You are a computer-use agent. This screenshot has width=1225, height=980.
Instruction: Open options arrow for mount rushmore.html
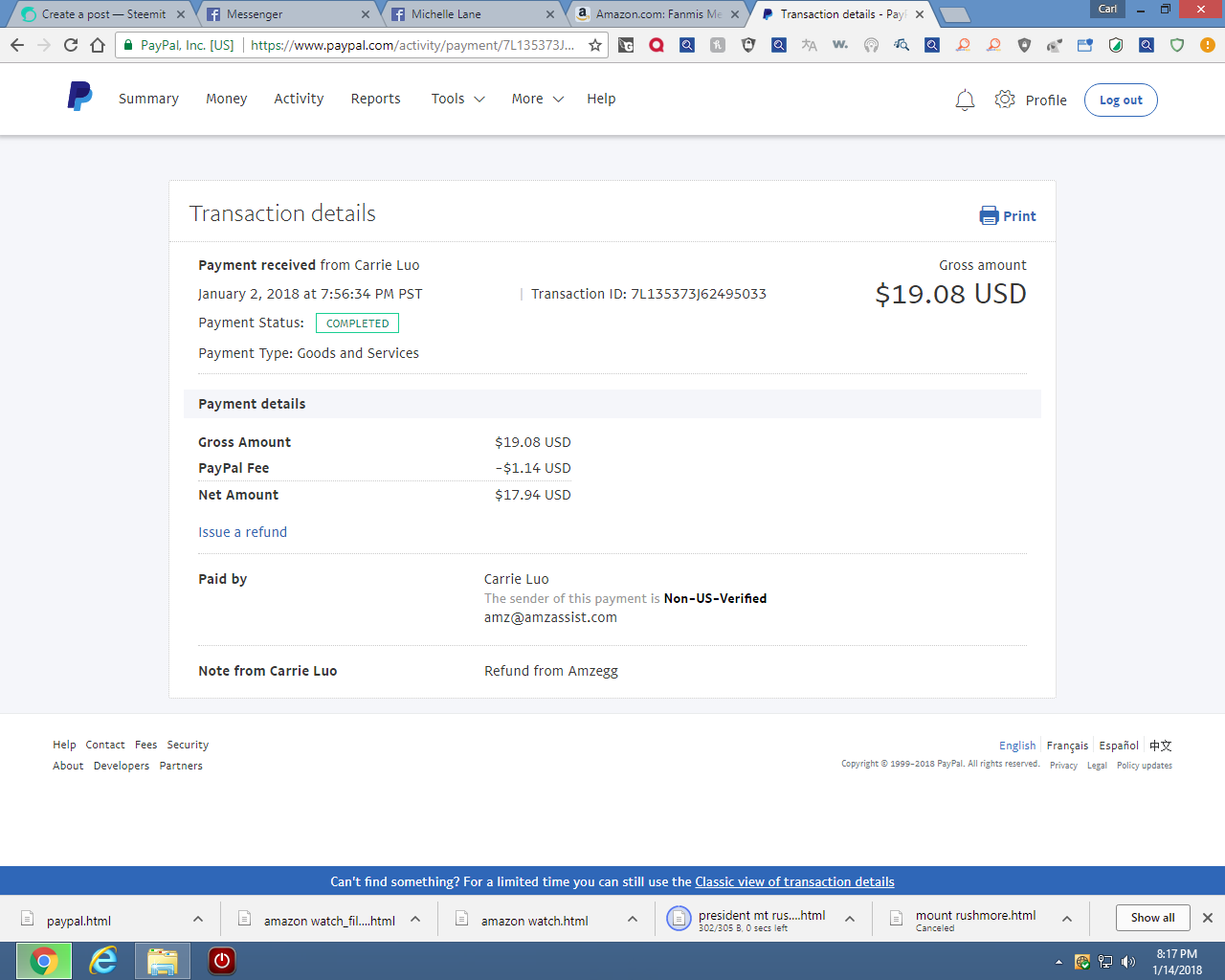click(1067, 919)
